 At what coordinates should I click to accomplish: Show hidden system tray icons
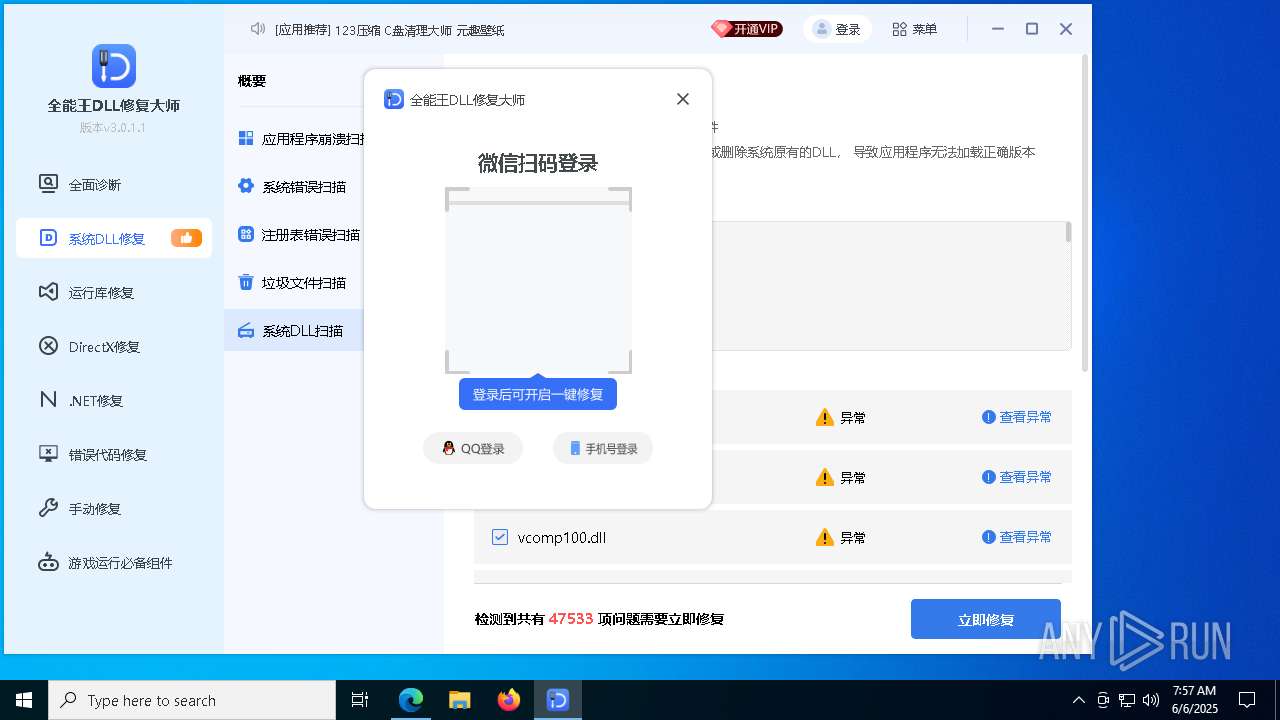[1079, 700]
